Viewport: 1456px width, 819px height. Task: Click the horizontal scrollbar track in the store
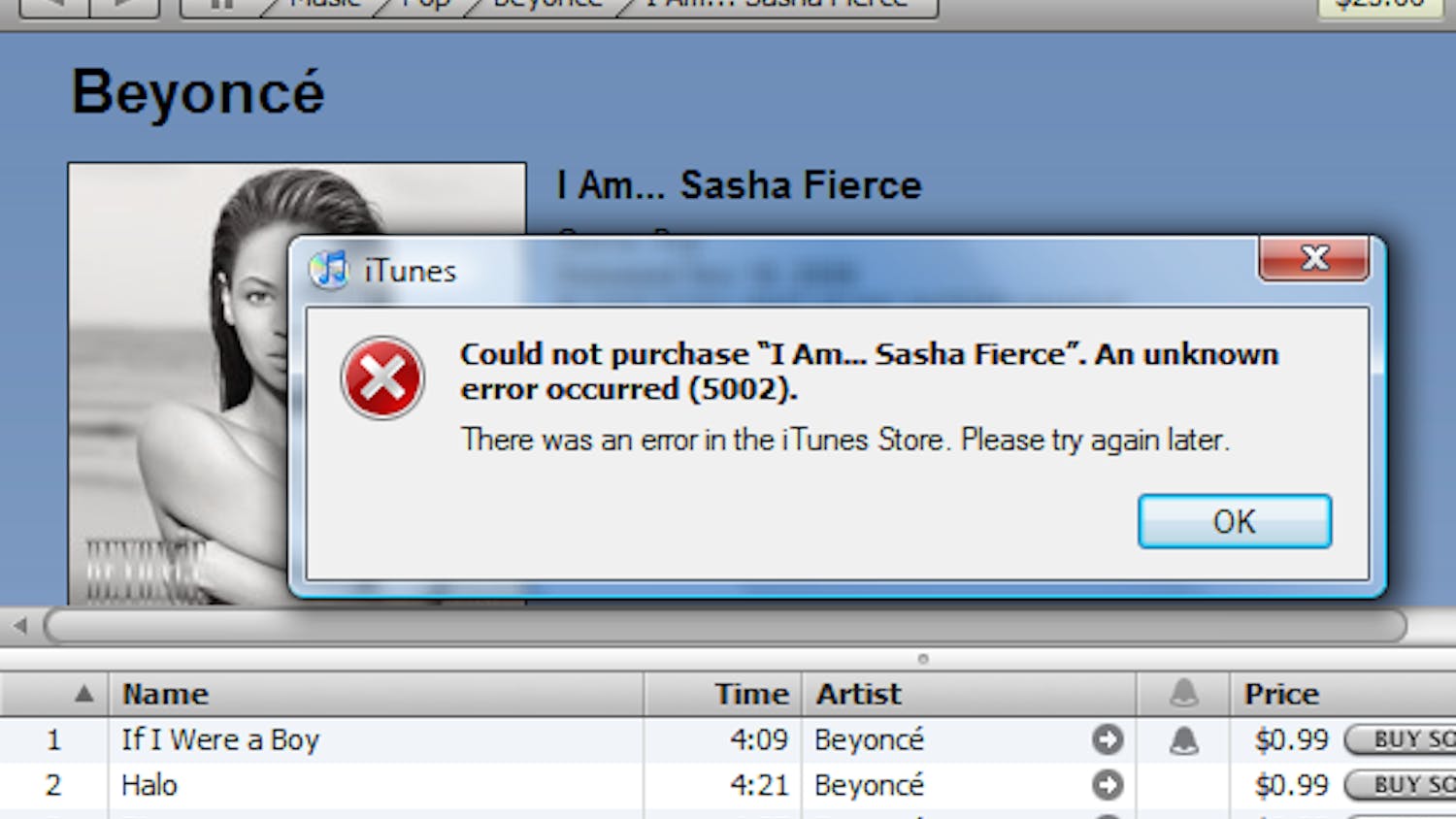(x=724, y=626)
